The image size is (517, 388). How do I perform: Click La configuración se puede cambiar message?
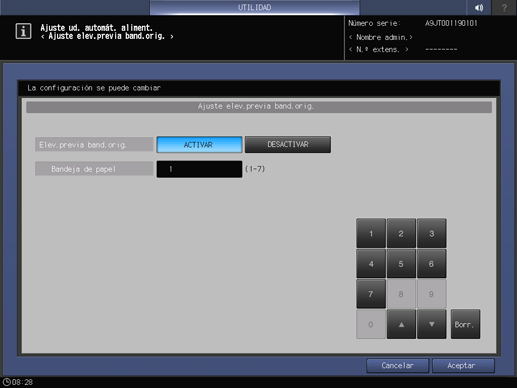click(x=94, y=88)
